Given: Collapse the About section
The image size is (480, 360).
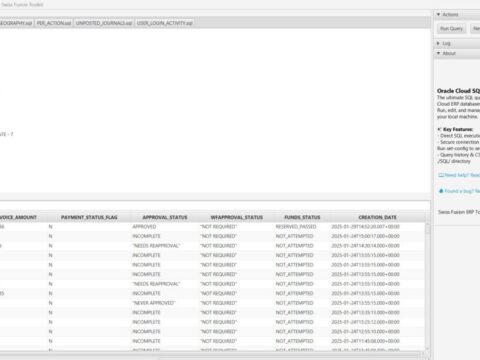Looking at the screenshot, I should [438, 53].
